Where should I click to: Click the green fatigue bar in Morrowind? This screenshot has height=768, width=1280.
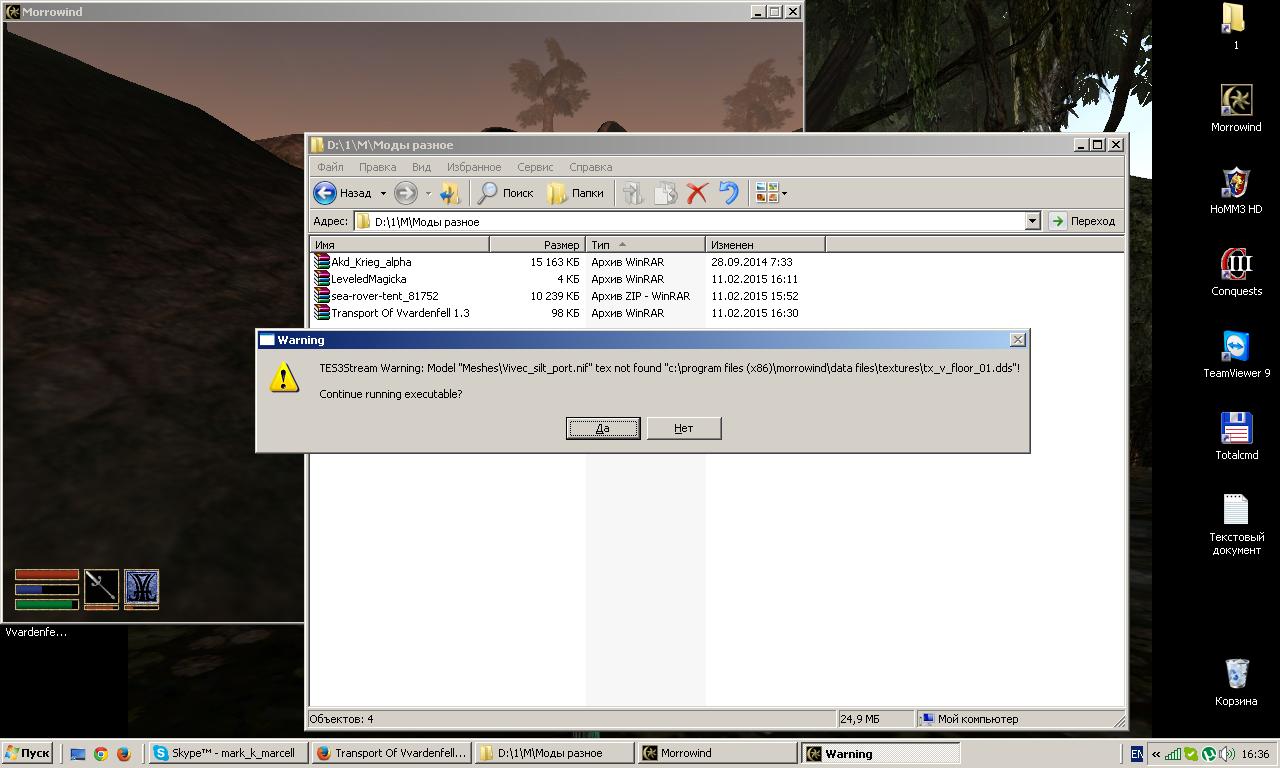coord(46,603)
